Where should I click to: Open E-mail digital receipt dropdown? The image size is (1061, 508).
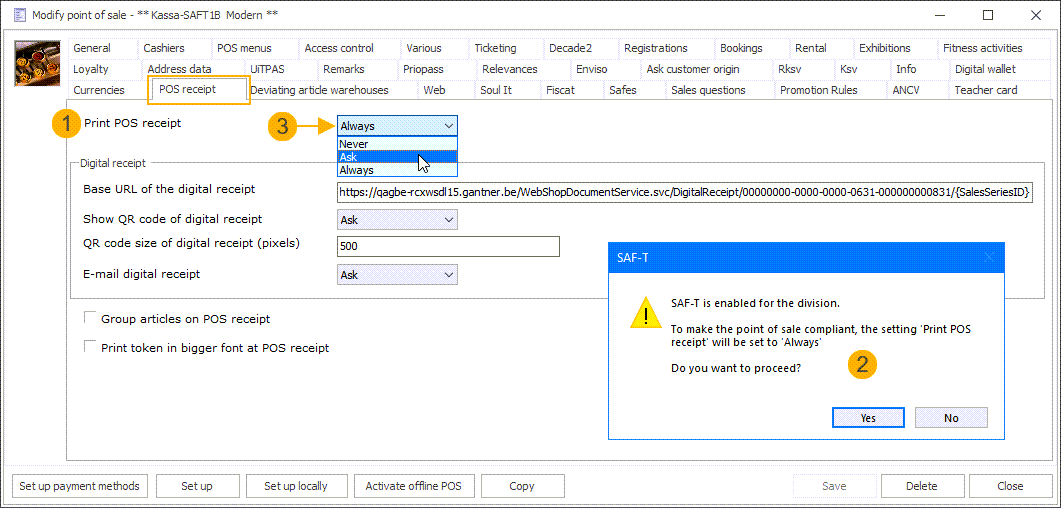coord(397,275)
